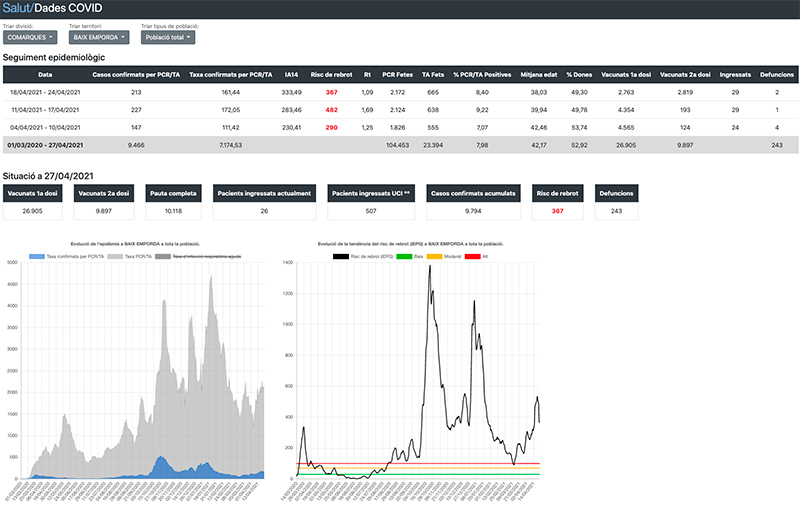
Task: Click Defuncions table column header
Action: (777, 74)
